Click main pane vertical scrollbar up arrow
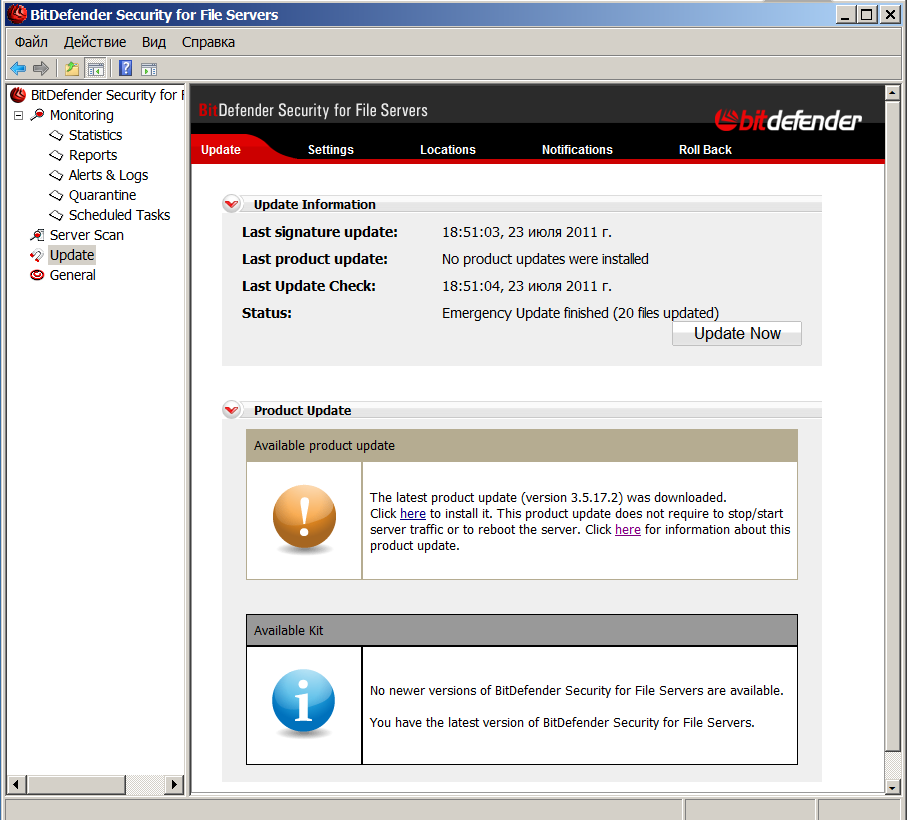Screen dimensions: 907x820 (x=892, y=93)
